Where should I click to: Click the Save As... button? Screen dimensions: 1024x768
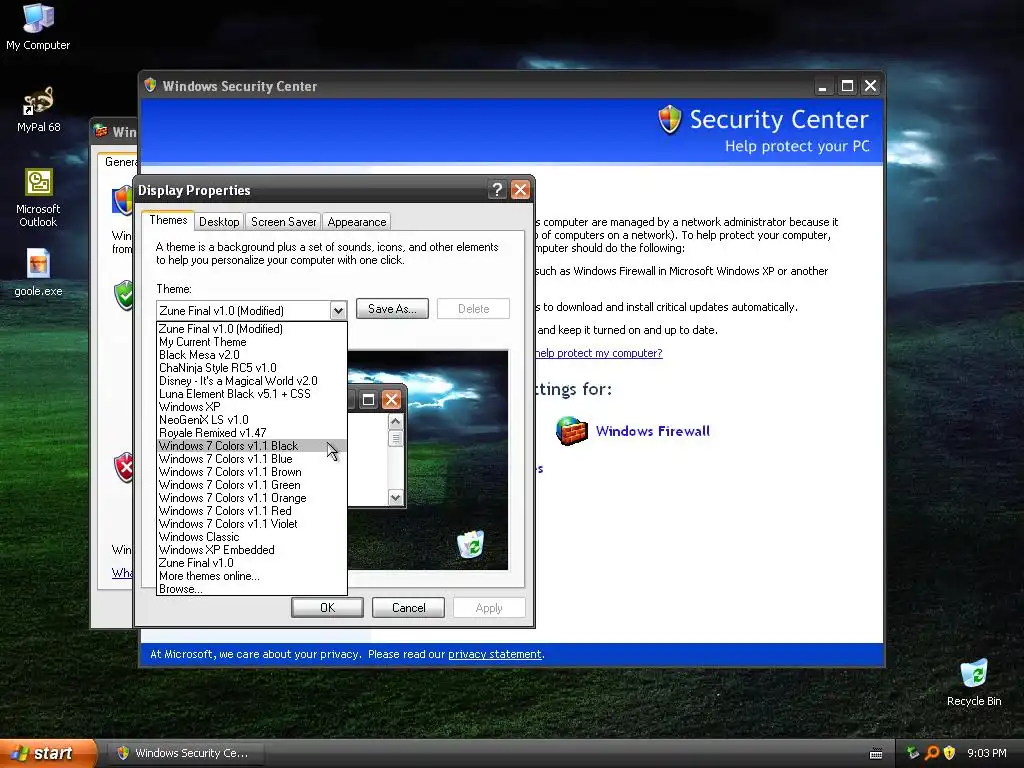click(x=392, y=309)
